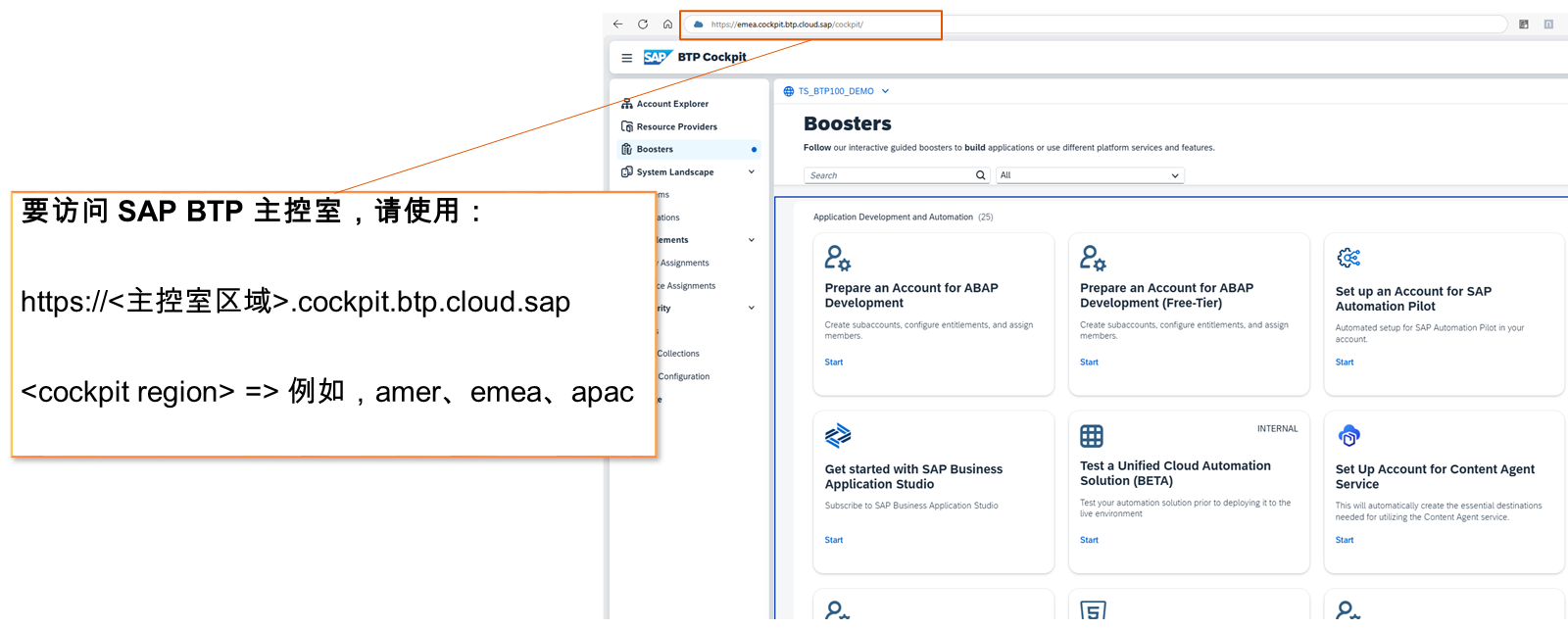Click the INTERNAL label on the card

tap(1278, 429)
